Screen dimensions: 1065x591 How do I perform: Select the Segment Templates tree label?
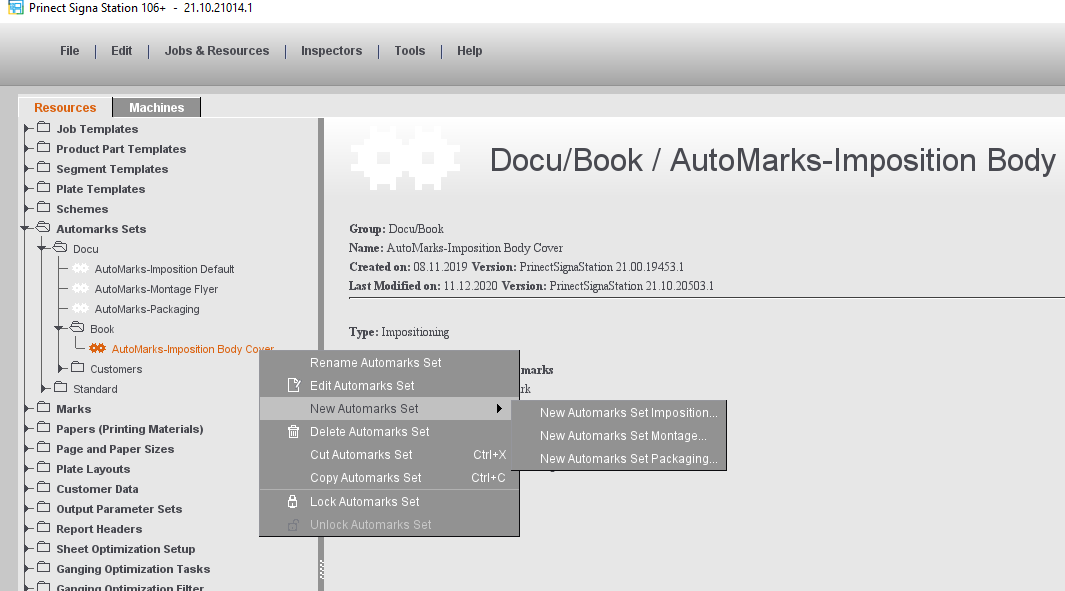112,169
